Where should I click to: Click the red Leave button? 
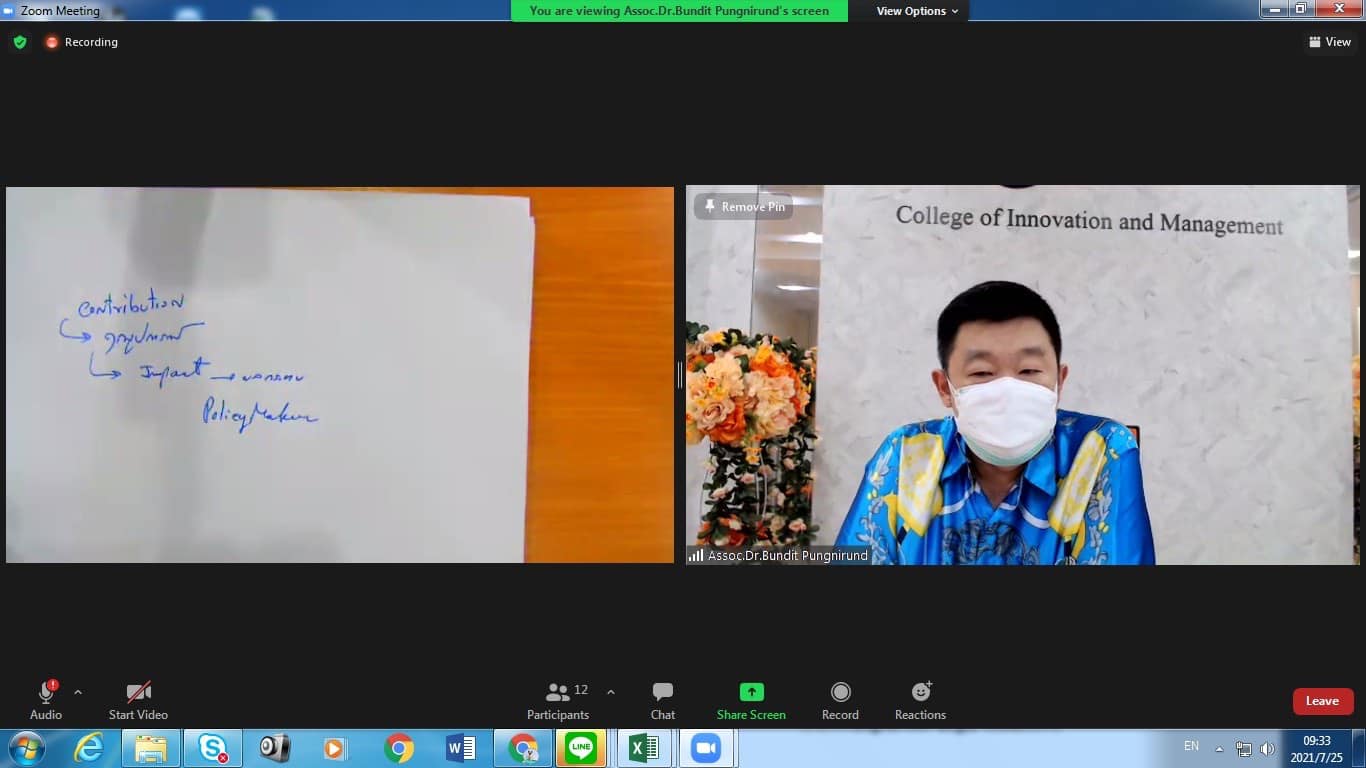point(1322,701)
